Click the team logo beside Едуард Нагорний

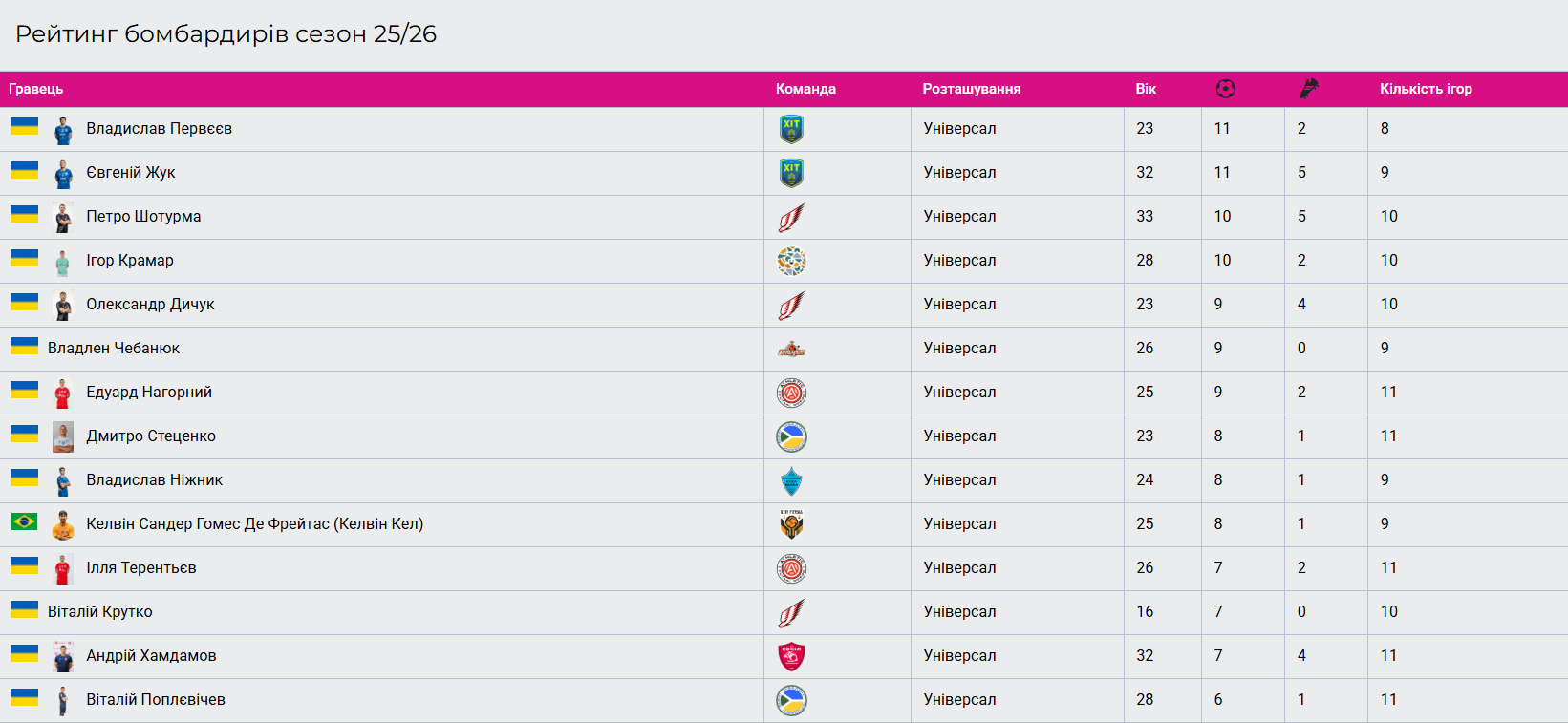point(791,393)
